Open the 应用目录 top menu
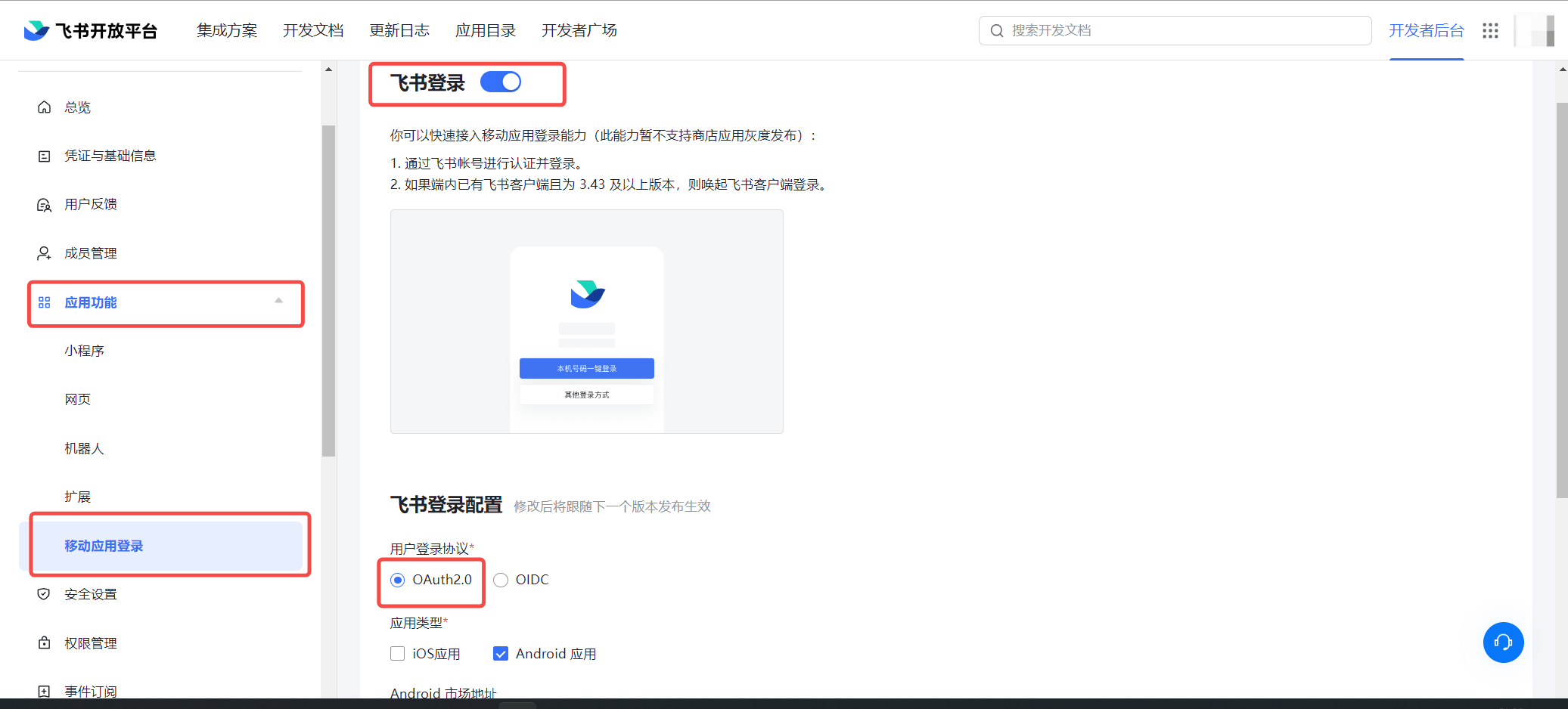This screenshot has height=709, width=1568. [x=486, y=31]
